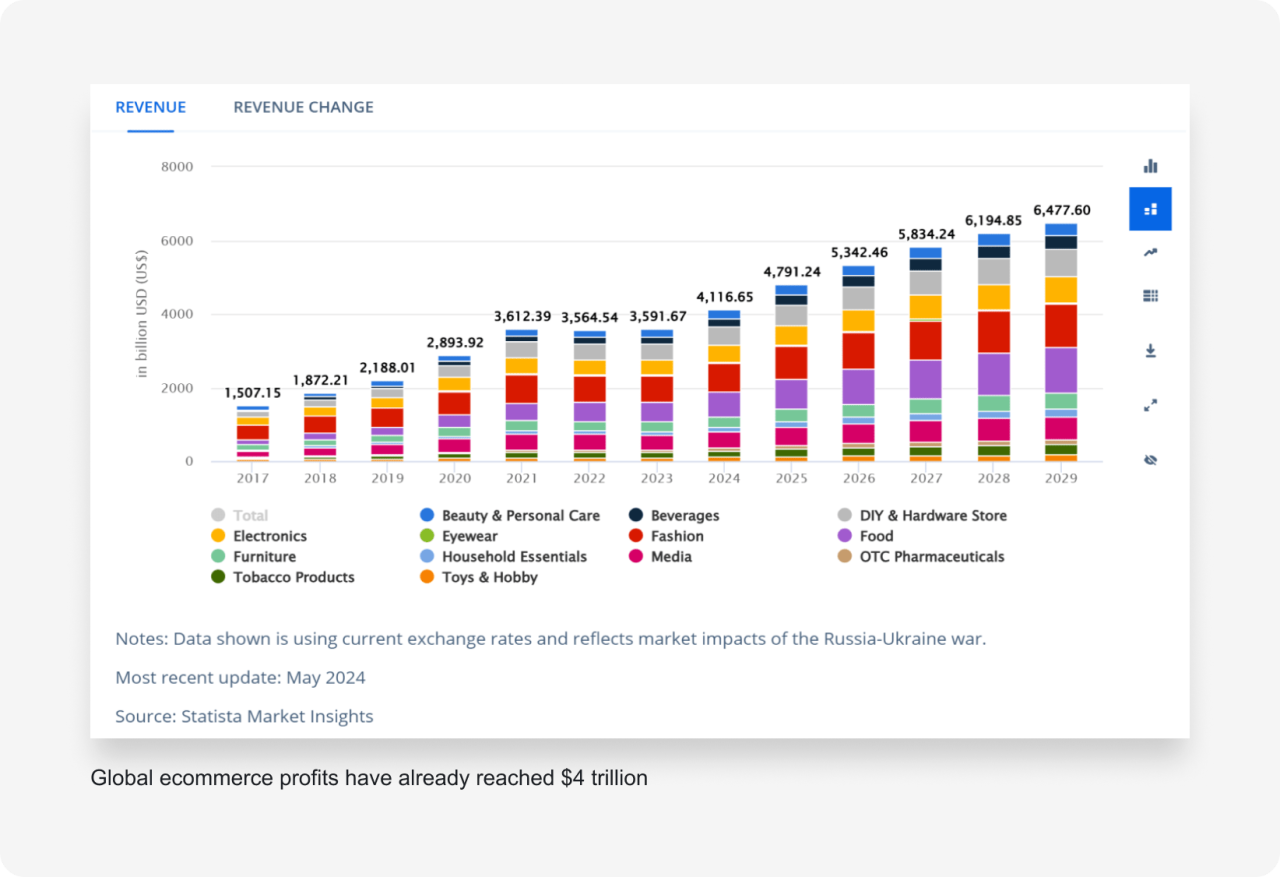
Task: Click the hide-labels eye icon
Action: [x=1150, y=459]
